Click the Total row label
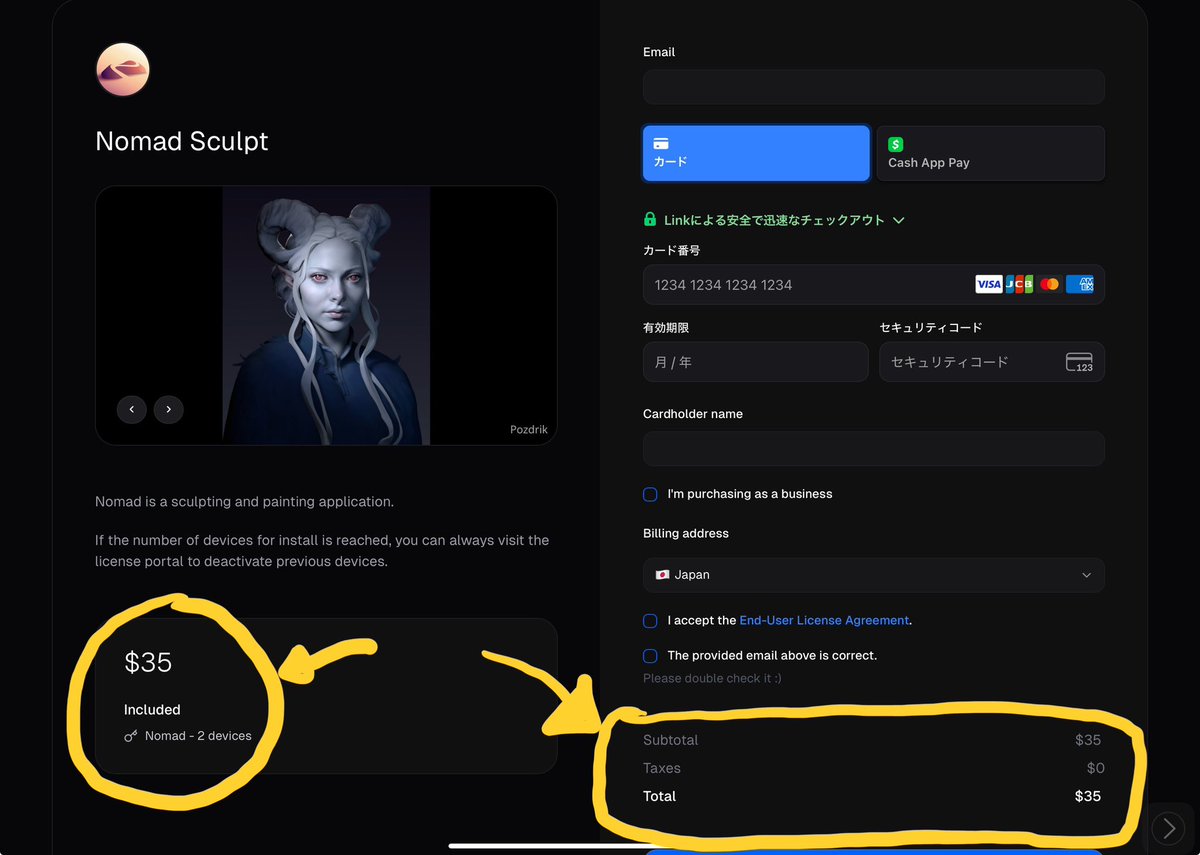 point(660,796)
